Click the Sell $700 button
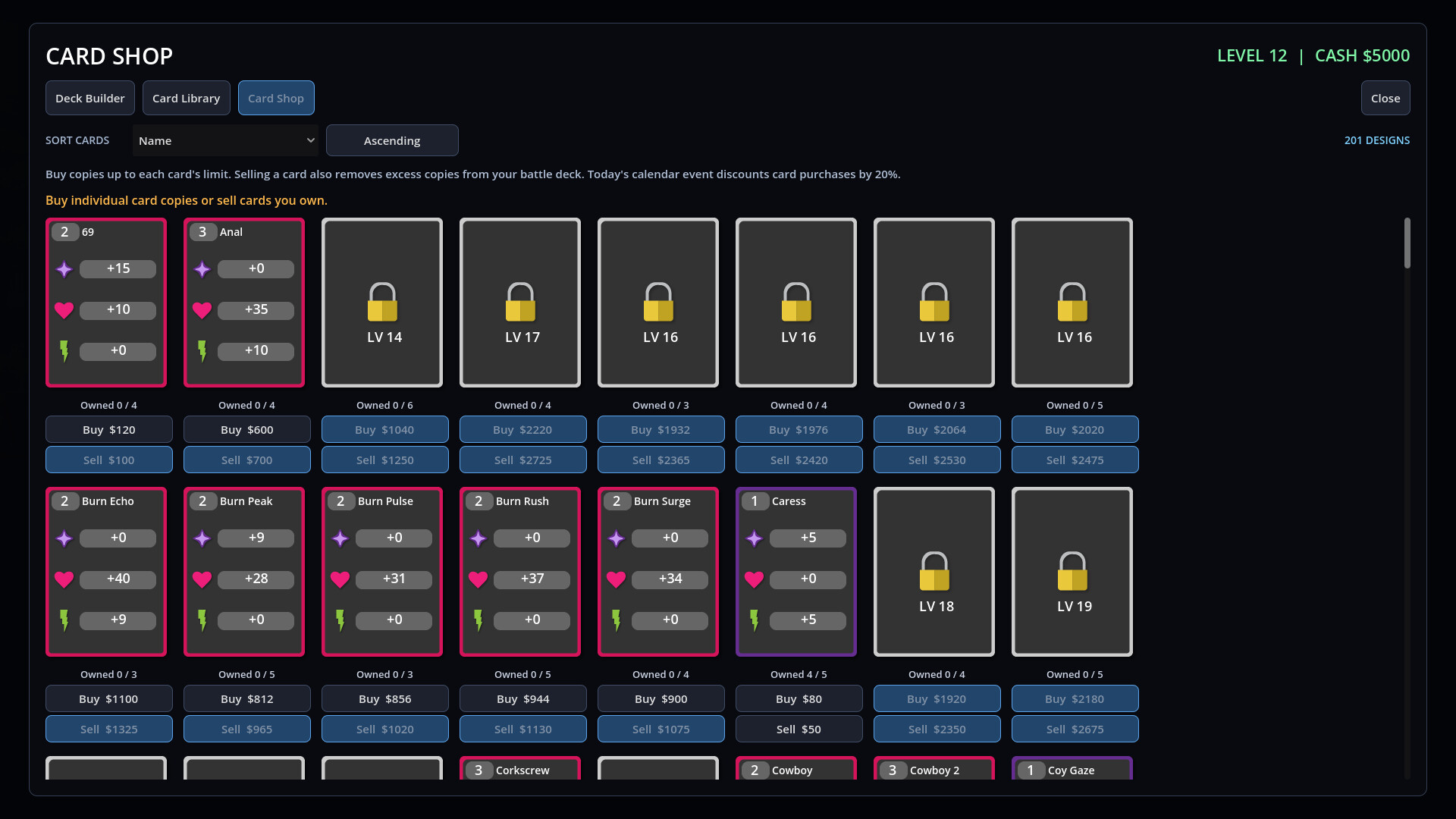This screenshot has height=819, width=1456. [x=247, y=460]
